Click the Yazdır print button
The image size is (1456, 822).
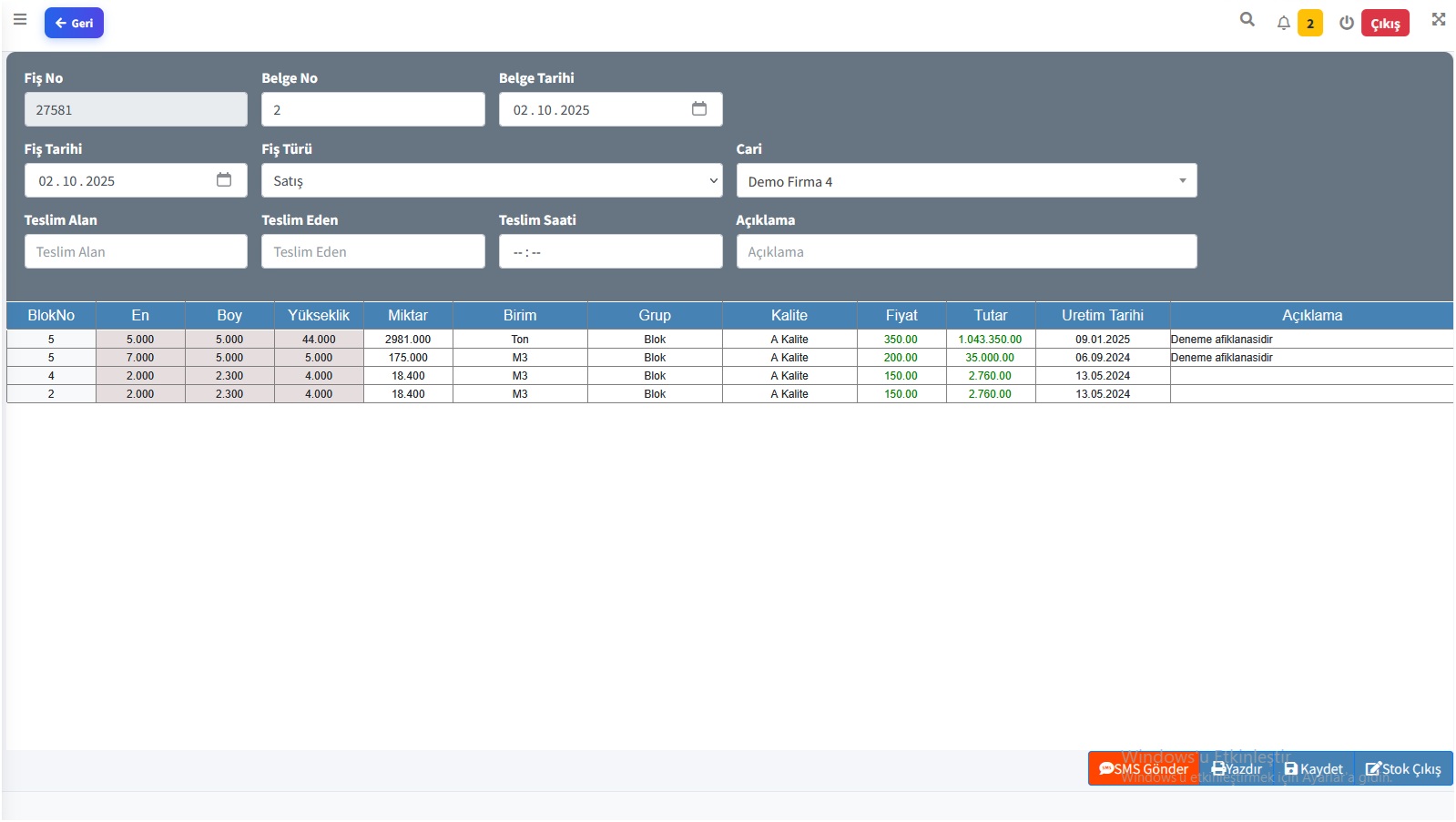point(1237,768)
